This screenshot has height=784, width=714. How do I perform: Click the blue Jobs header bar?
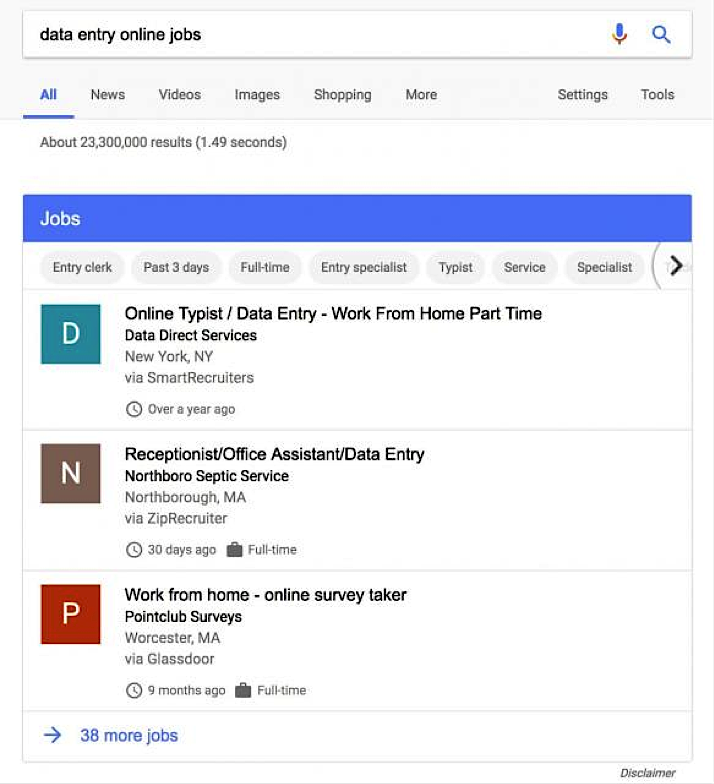point(358,218)
